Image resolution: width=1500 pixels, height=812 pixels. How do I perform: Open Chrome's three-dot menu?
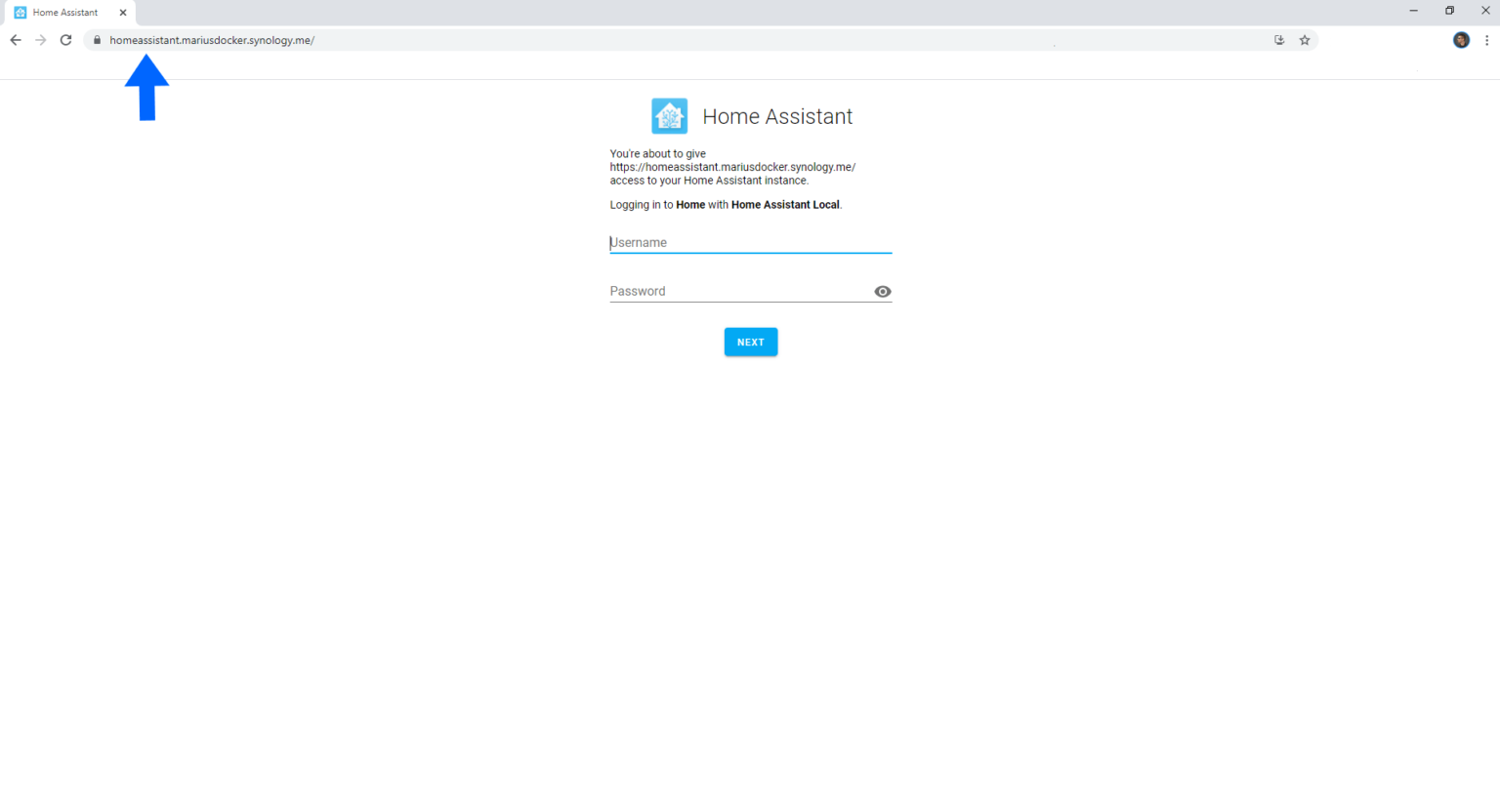tap(1486, 40)
